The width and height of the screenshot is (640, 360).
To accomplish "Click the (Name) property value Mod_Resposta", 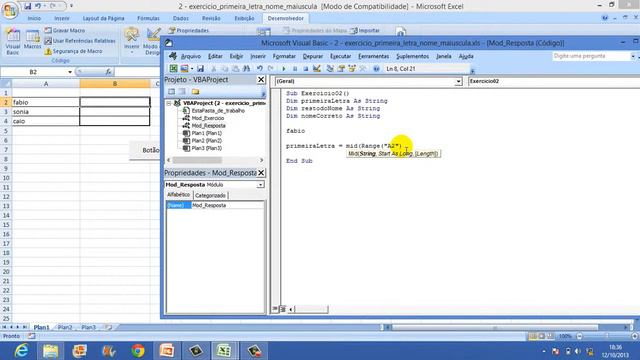I will 227,205.
